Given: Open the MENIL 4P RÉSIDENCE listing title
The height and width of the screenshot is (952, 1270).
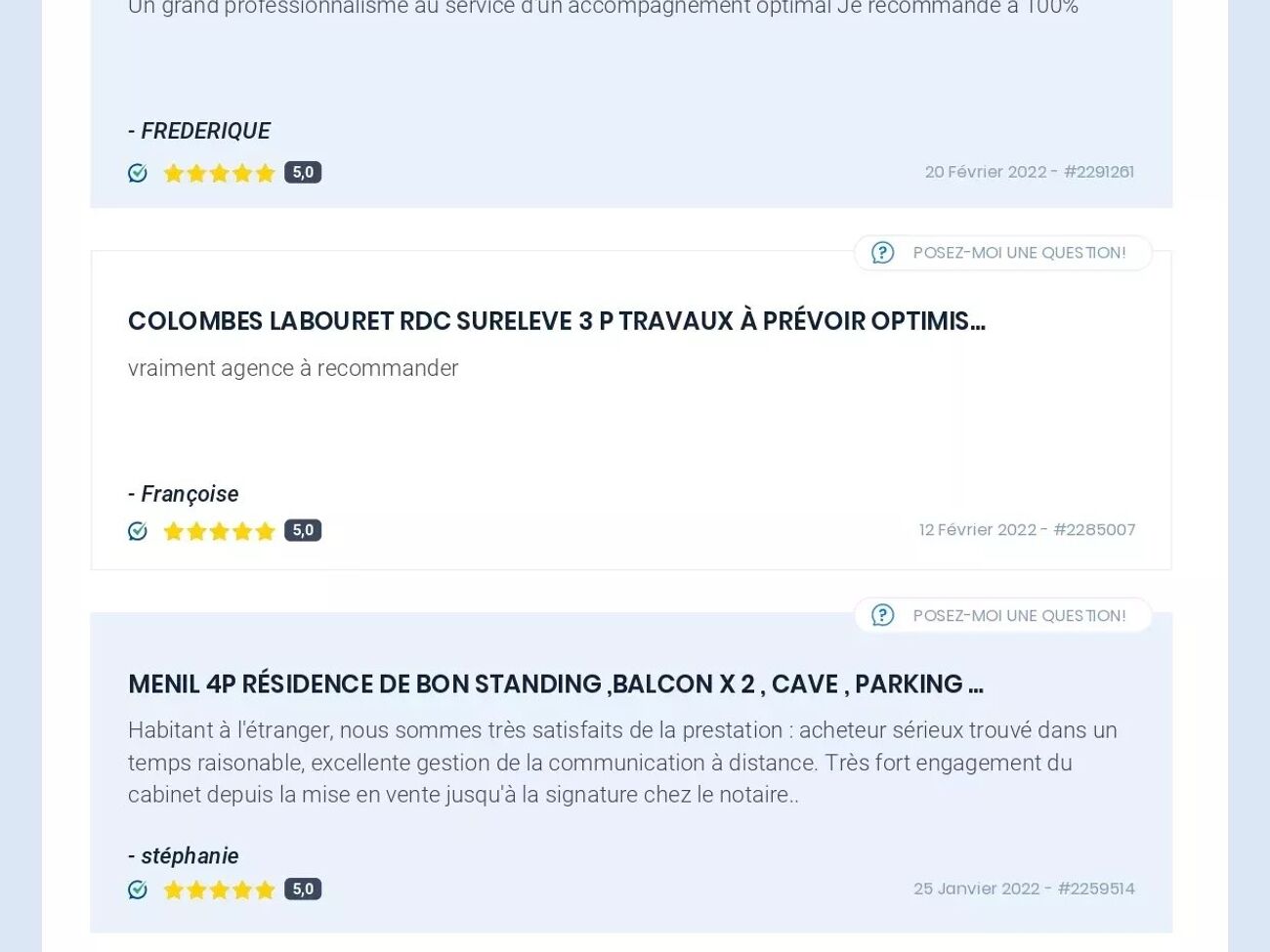Looking at the screenshot, I should tap(555, 683).
